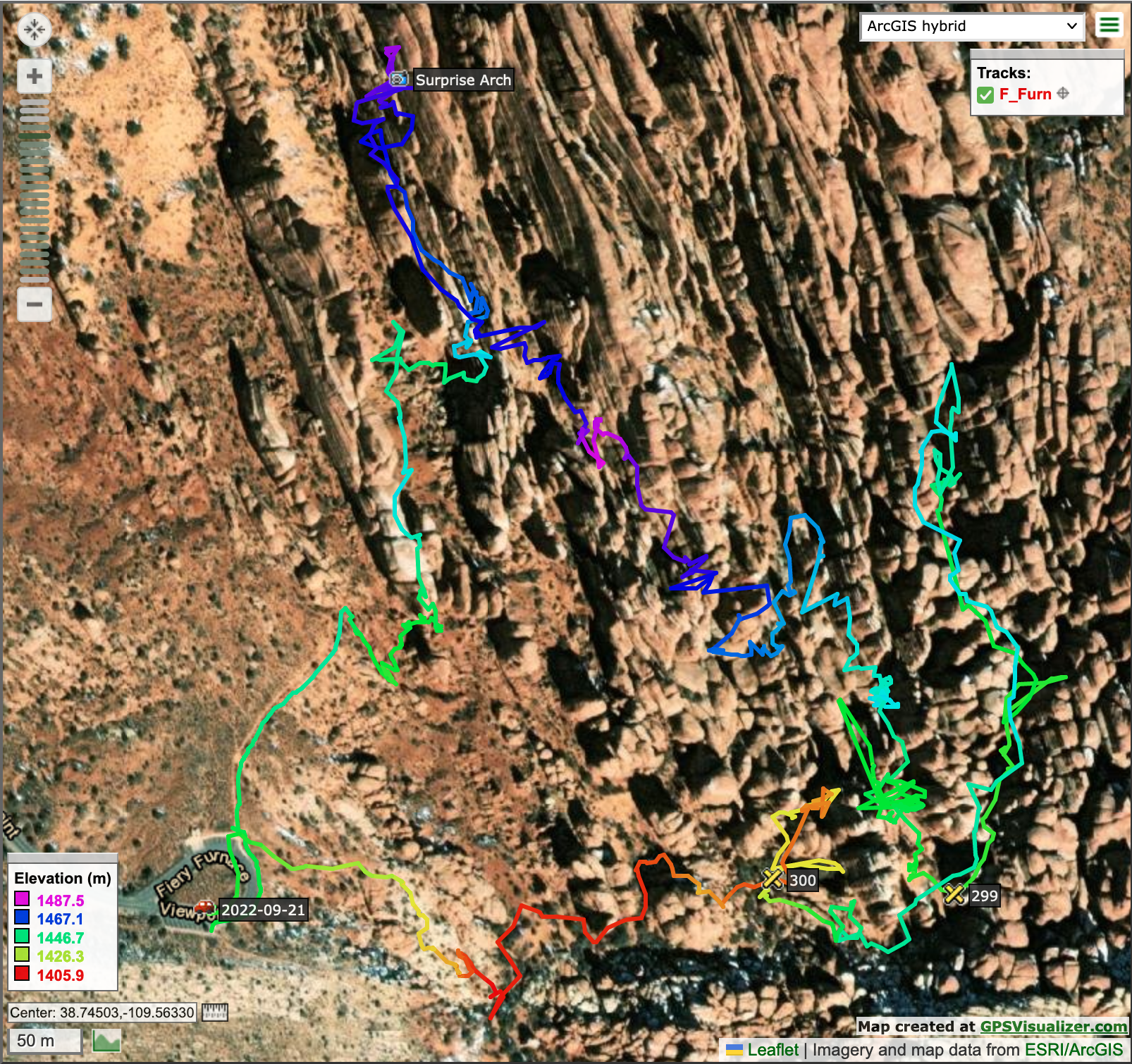Open the green hamburger menu

(1109, 25)
